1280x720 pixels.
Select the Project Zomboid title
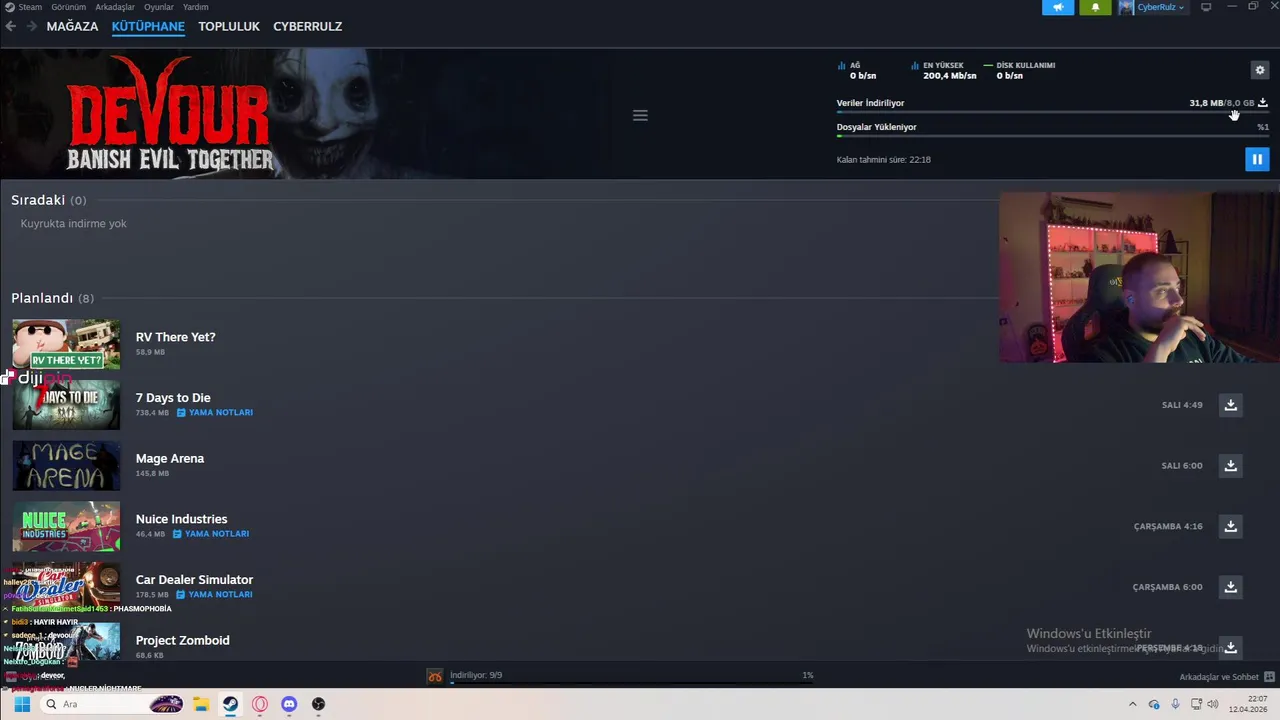[183, 640]
